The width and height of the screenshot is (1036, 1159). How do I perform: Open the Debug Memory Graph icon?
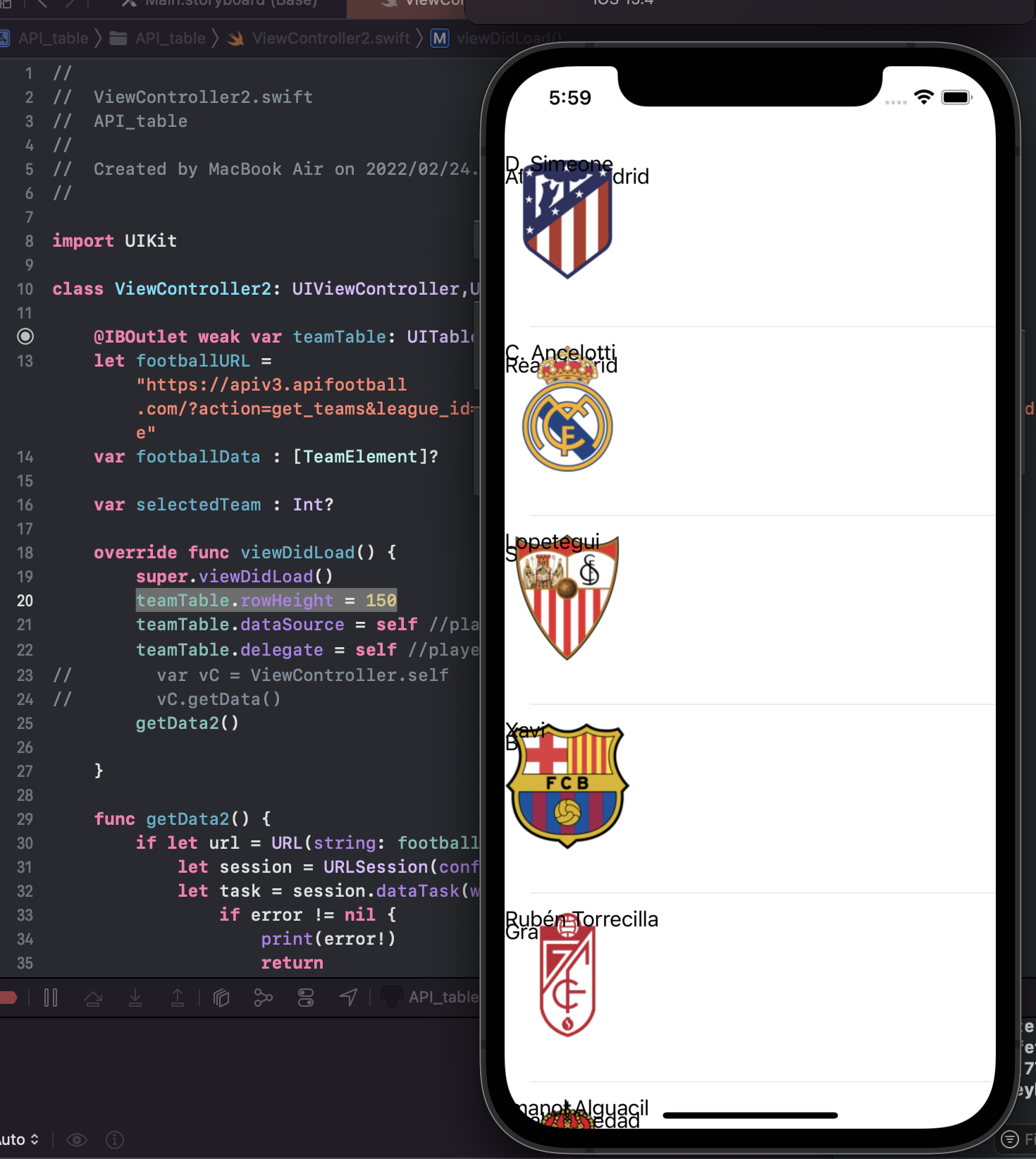tap(263, 998)
